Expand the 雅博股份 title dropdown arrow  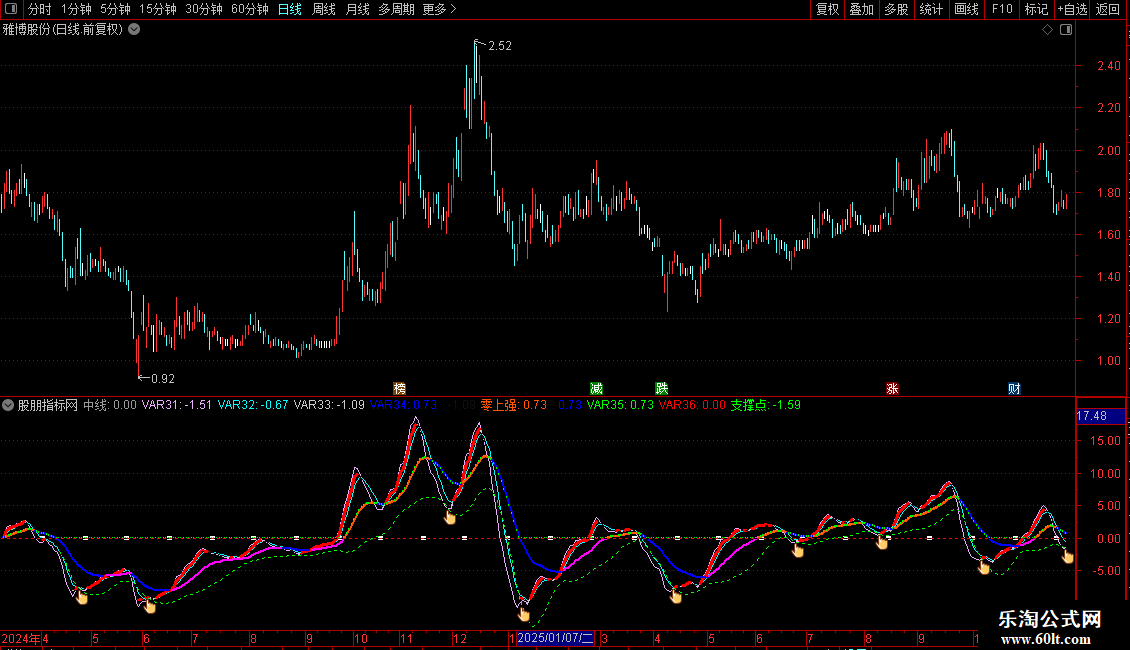(134, 30)
